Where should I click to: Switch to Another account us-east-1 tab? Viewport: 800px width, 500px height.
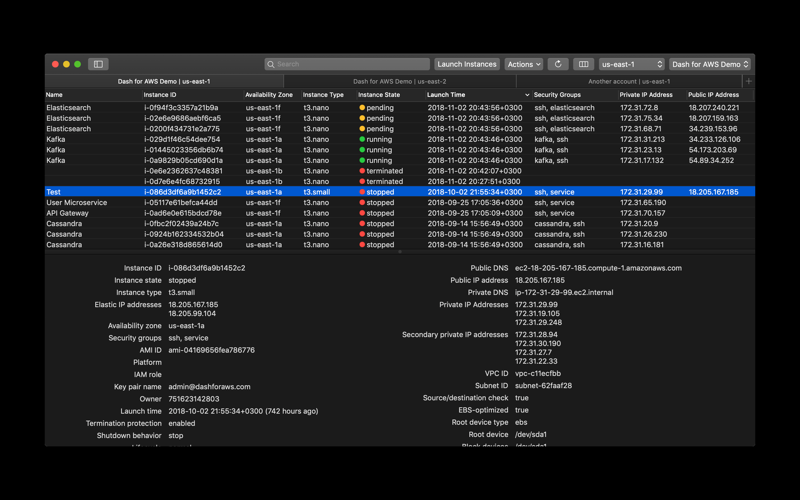tap(629, 81)
